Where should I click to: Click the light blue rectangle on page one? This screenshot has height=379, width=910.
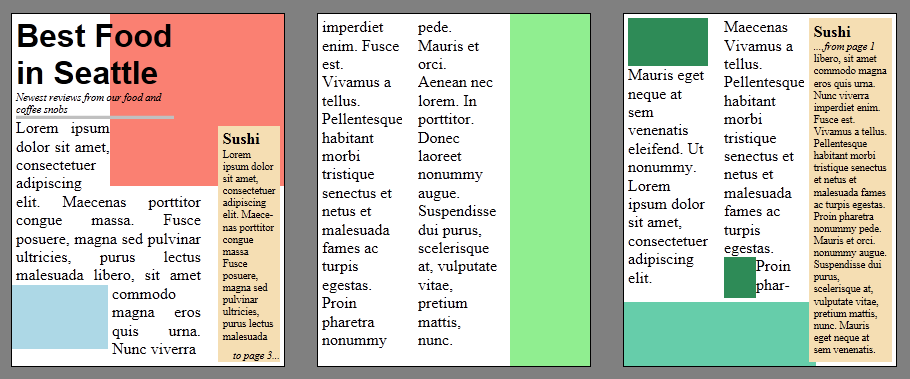[x=60, y=317]
